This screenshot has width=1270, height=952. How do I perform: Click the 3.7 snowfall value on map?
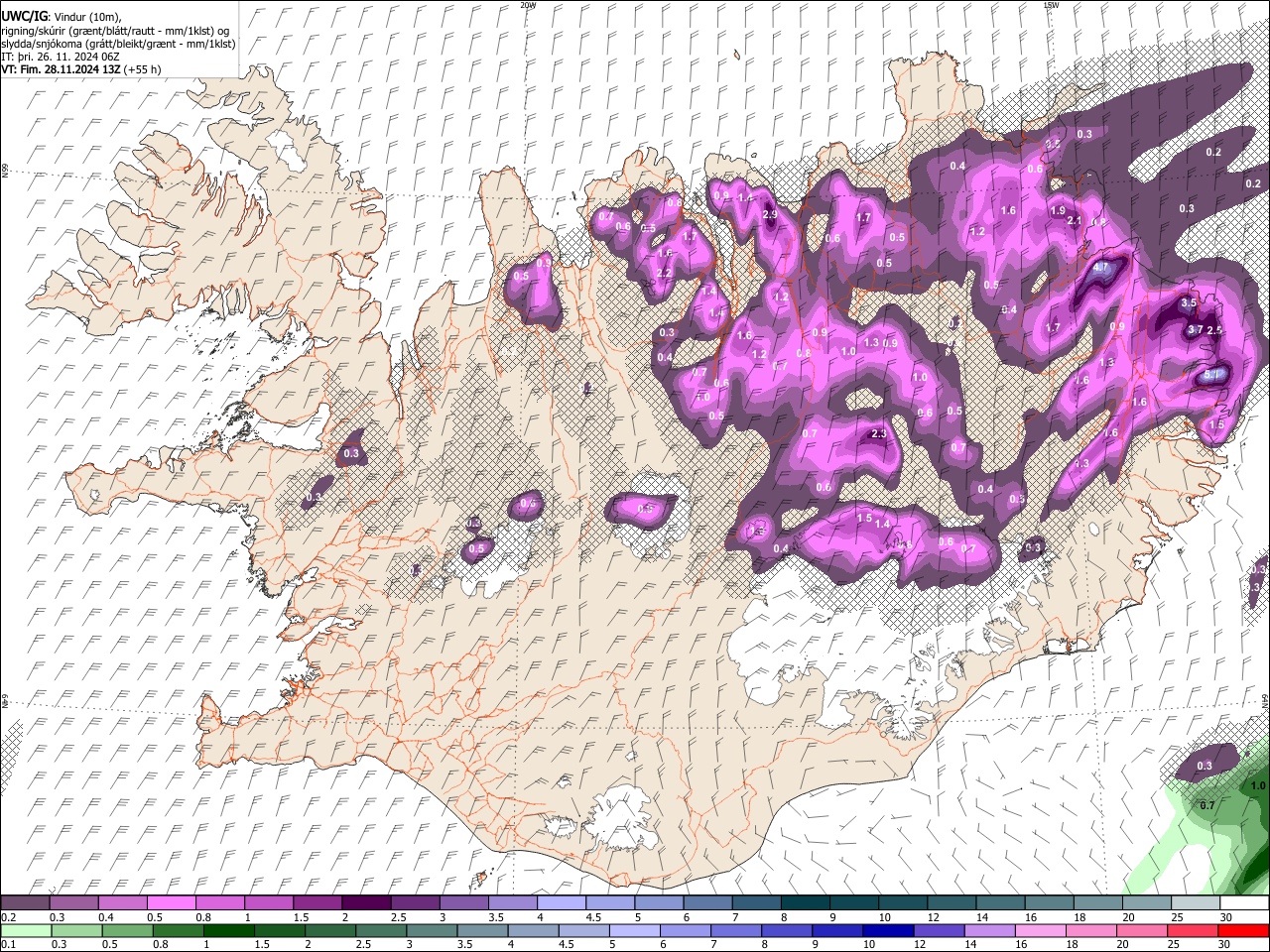coord(1195,329)
